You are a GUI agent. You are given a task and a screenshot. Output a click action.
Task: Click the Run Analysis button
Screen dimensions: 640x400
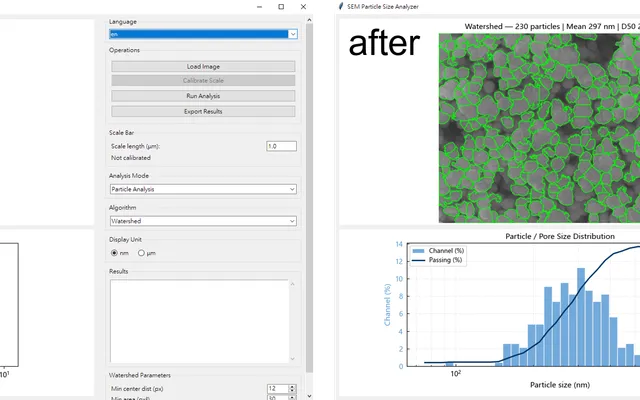203,96
